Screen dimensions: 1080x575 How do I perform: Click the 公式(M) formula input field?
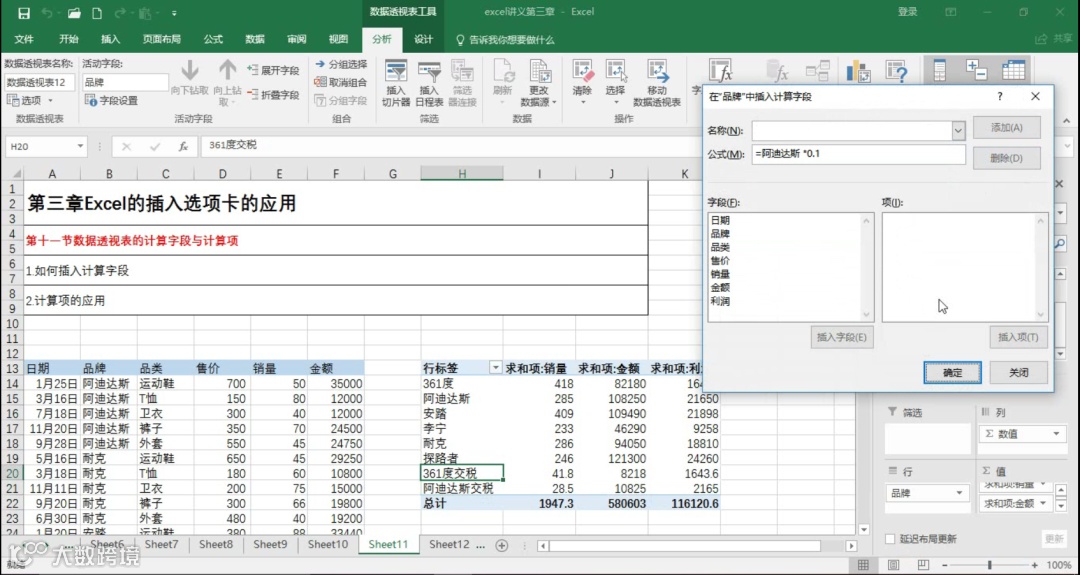[859, 155]
